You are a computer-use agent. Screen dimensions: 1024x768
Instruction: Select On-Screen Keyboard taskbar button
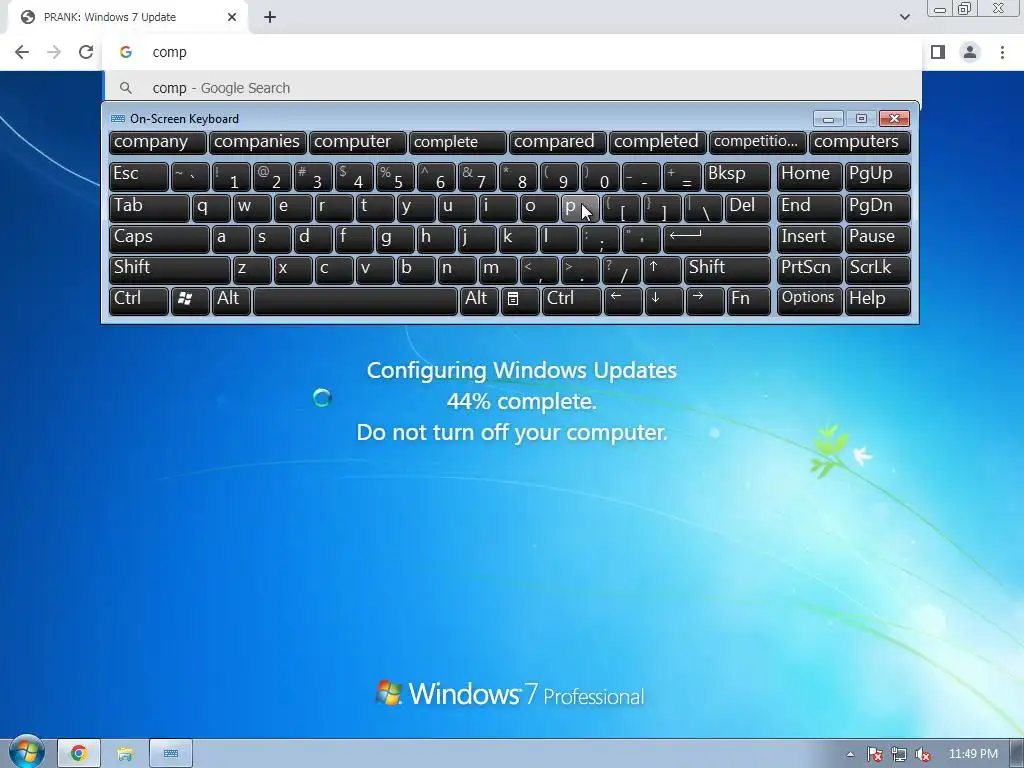(171, 754)
